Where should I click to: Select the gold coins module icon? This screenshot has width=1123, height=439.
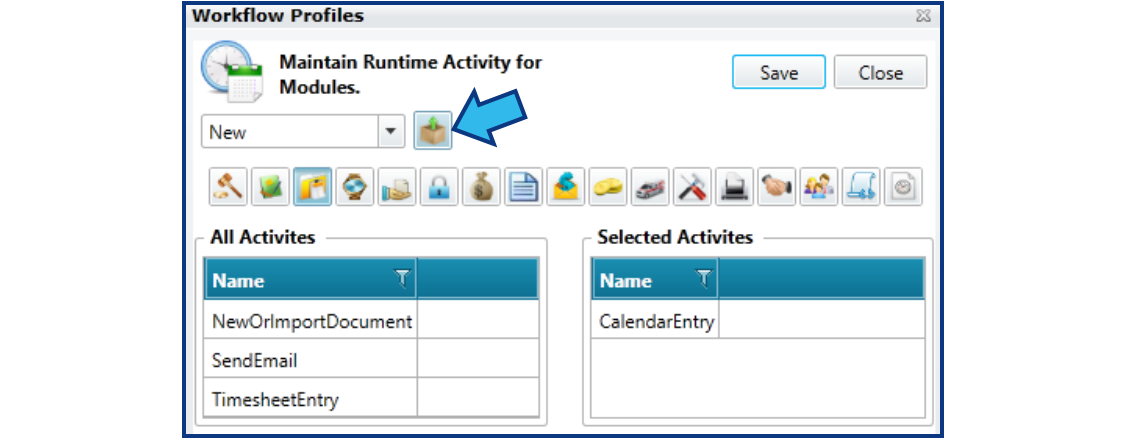point(608,187)
